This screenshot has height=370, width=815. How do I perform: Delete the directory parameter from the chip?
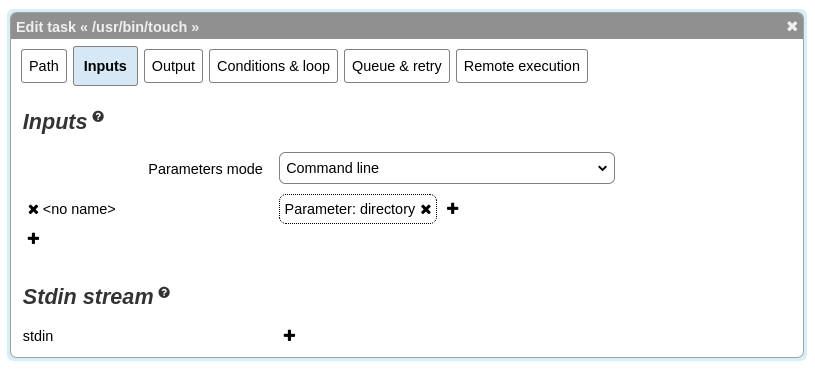click(426, 209)
